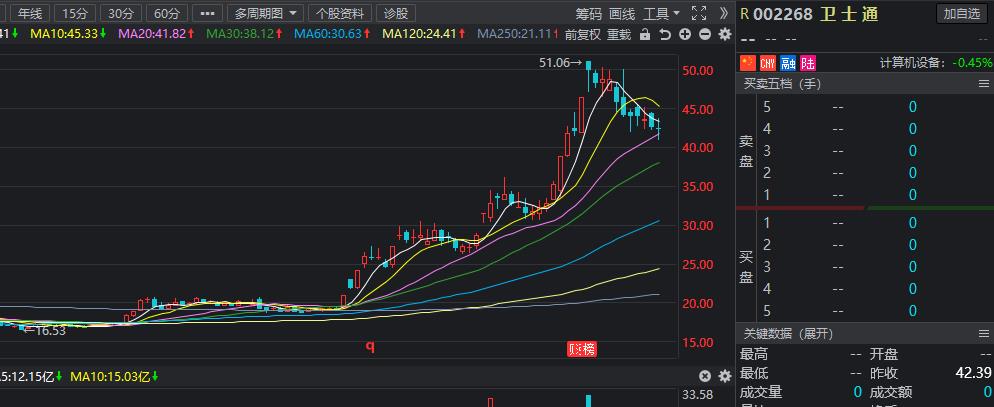
Task: Click the R margin-trading marker beside 002268
Action: tap(744, 14)
